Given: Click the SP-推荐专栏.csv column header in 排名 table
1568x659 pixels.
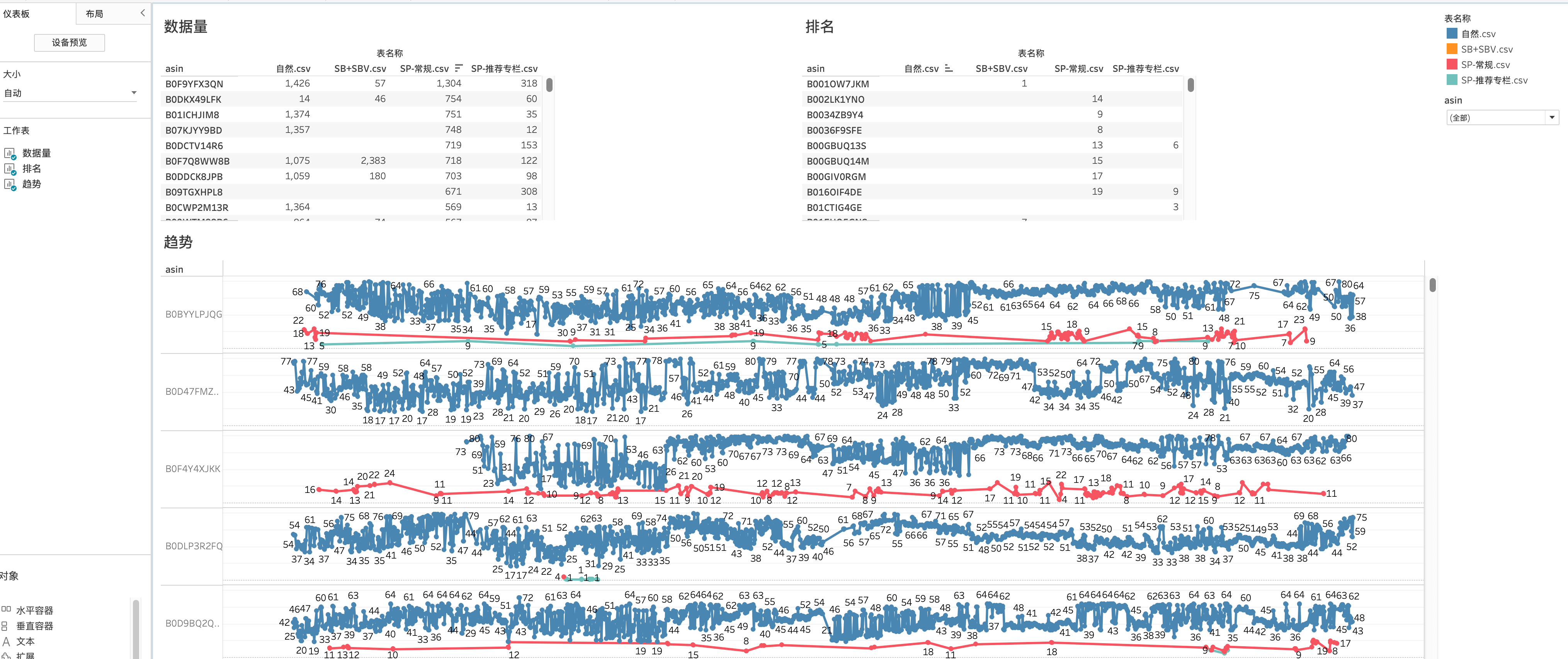Looking at the screenshot, I should tap(1146, 69).
